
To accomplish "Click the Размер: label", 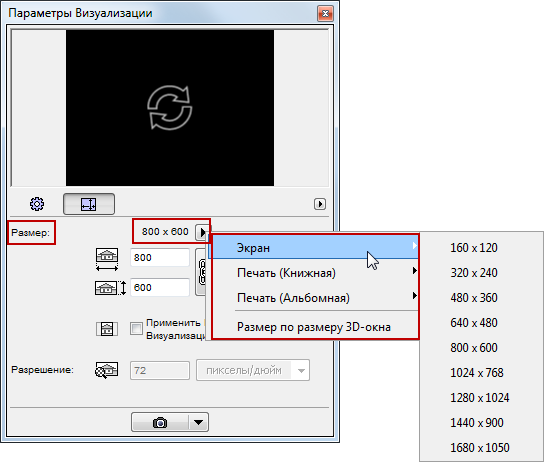I will [31, 232].
